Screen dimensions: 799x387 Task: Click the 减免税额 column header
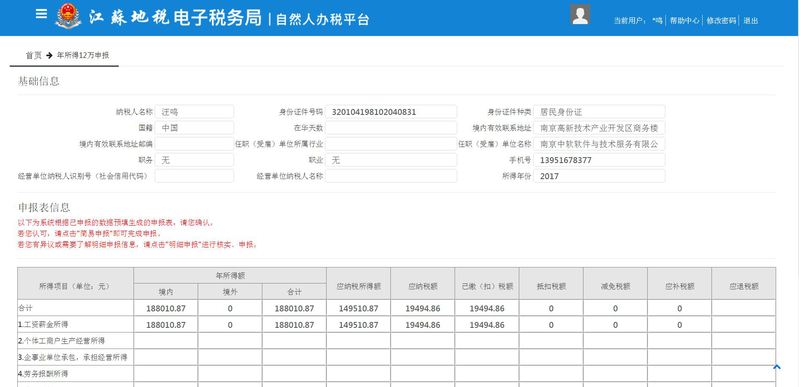click(x=616, y=283)
